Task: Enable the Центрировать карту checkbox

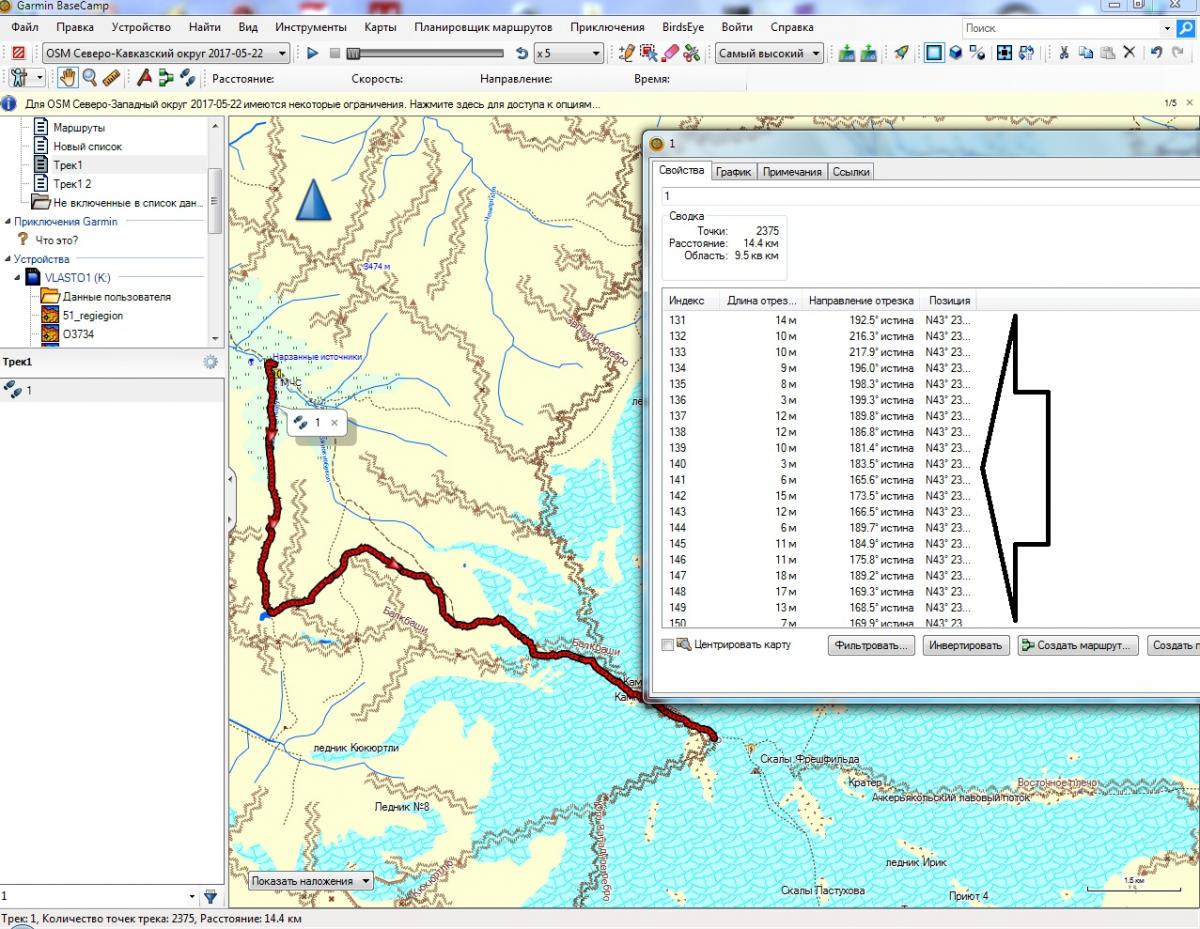Action: 668,645
